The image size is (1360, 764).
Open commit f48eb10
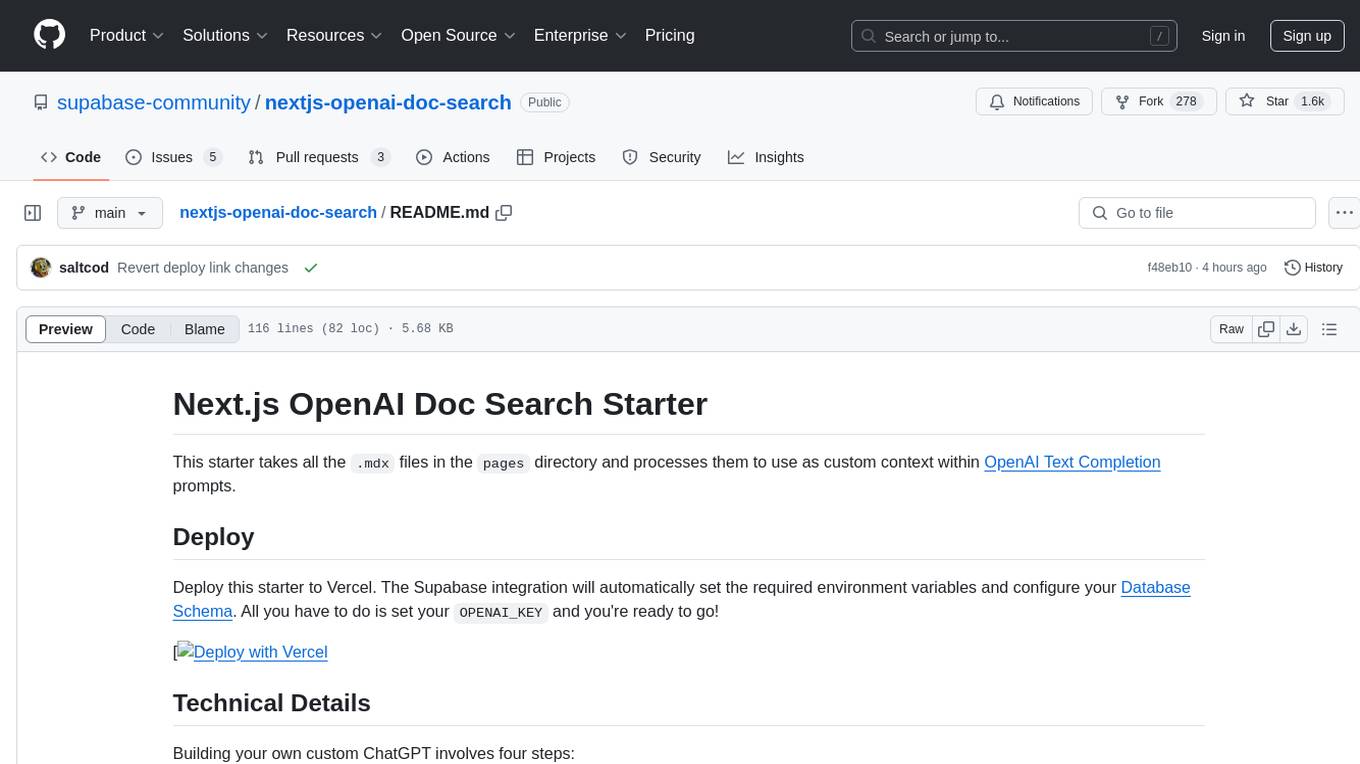click(1169, 268)
